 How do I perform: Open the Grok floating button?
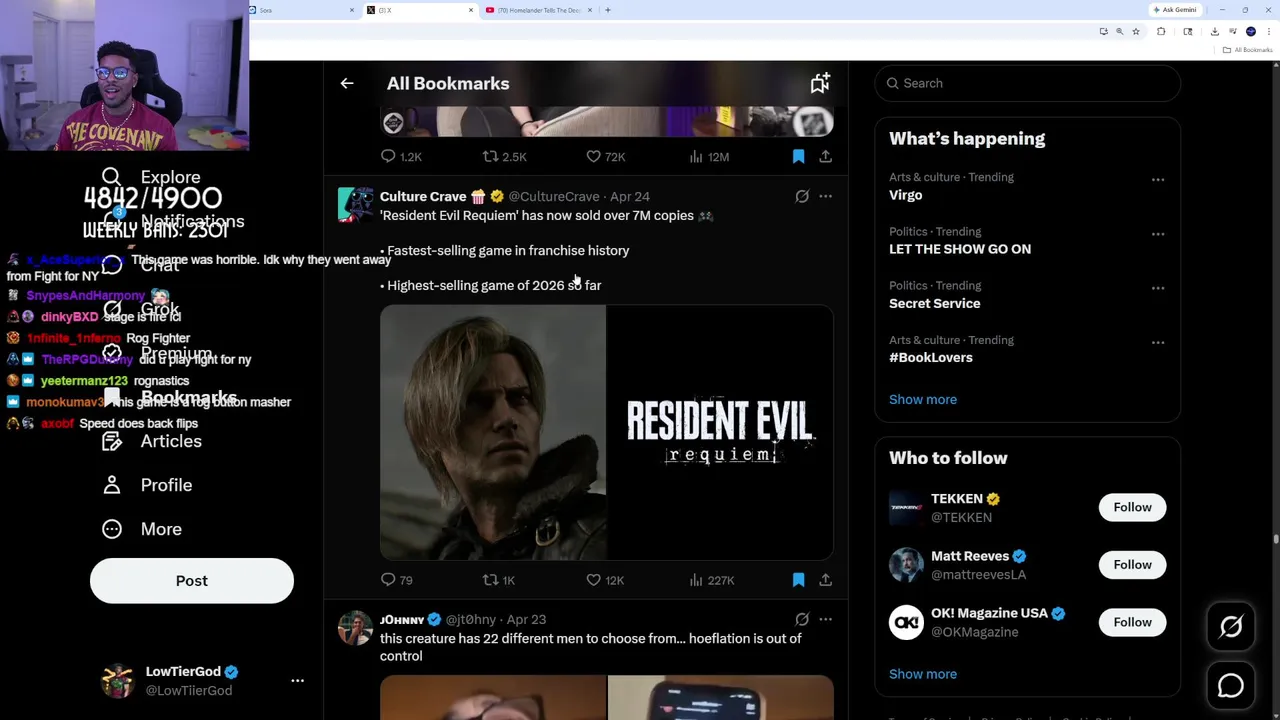tap(1231, 627)
